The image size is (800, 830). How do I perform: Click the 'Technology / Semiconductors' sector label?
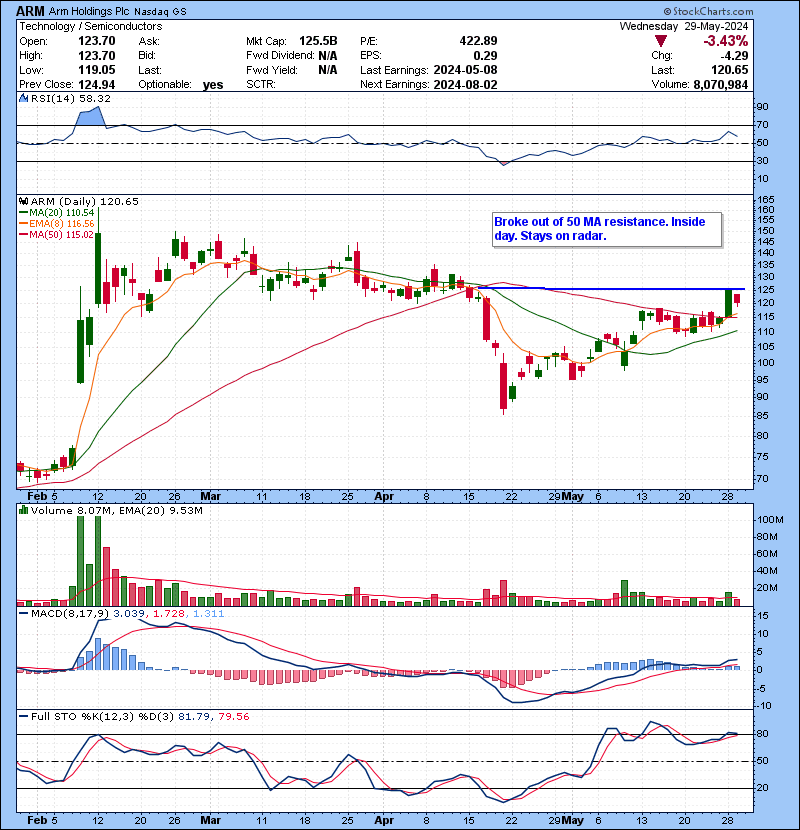point(91,26)
